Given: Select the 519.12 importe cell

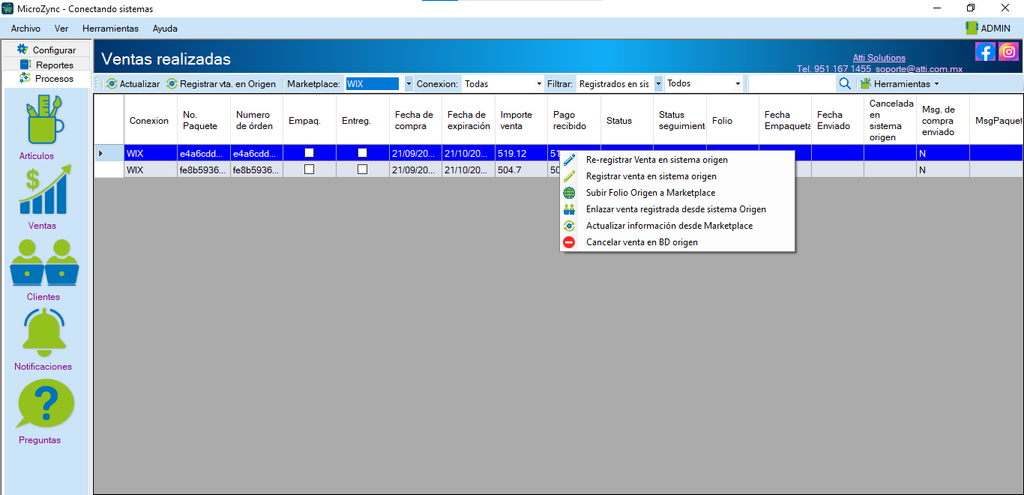Looking at the screenshot, I should click(521, 153).
